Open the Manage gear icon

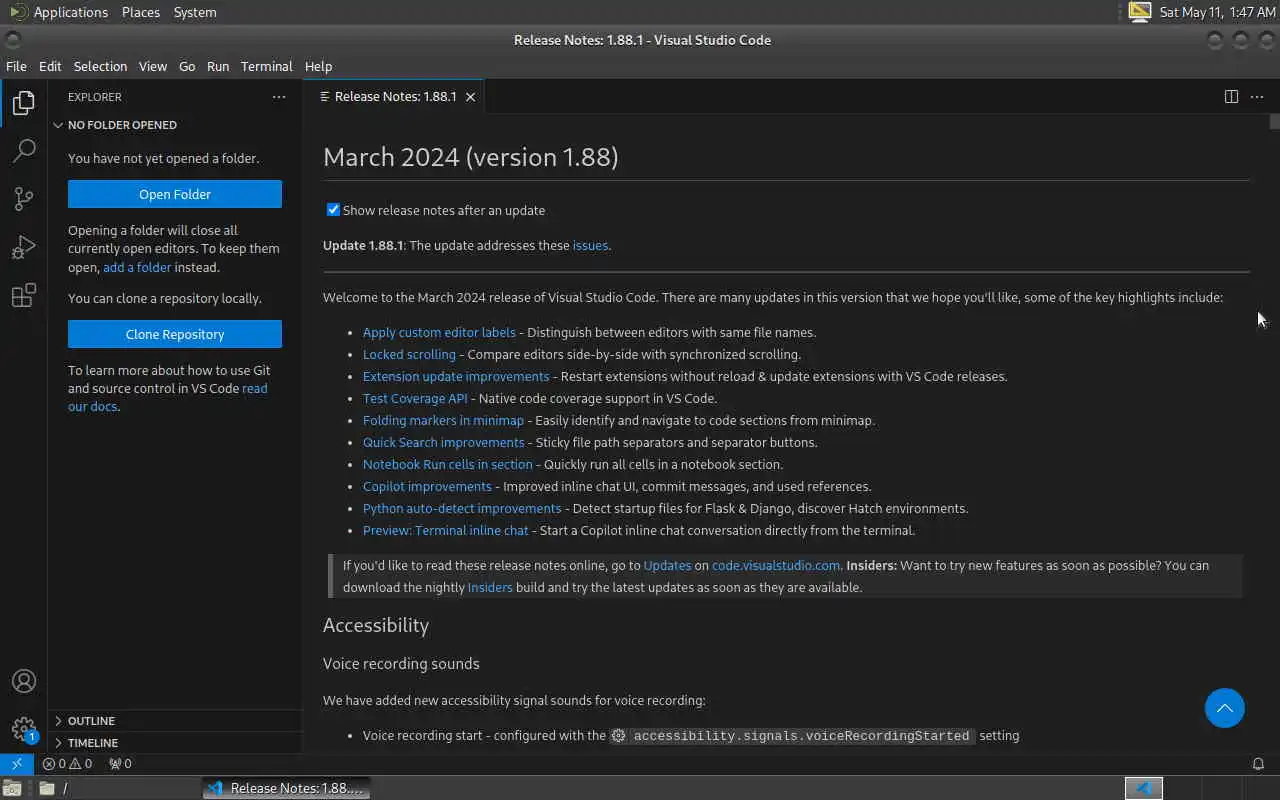click(x=24, y=729)
